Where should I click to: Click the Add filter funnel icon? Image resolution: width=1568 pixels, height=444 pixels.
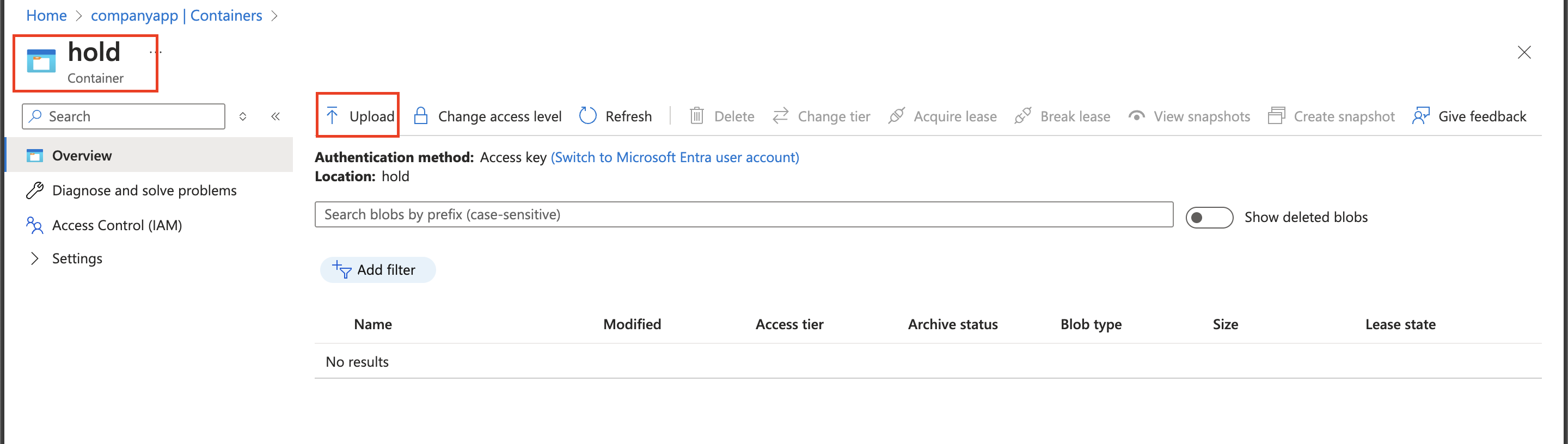pos(341,269)
